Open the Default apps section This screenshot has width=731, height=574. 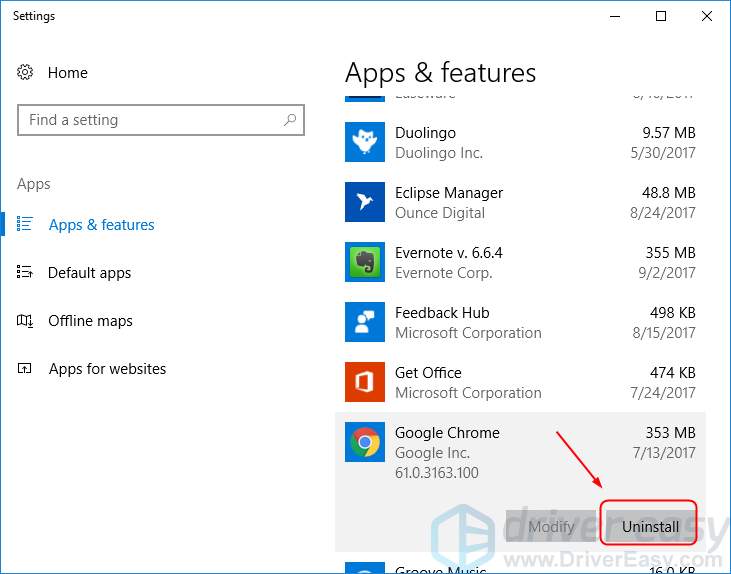(x=90, y=273)
